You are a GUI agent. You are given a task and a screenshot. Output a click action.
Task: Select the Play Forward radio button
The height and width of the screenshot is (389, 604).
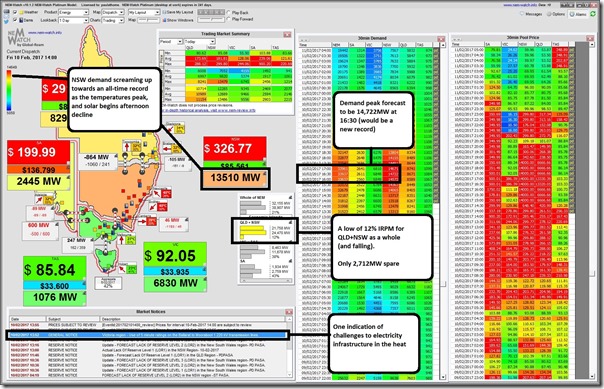tap(229, 19)
